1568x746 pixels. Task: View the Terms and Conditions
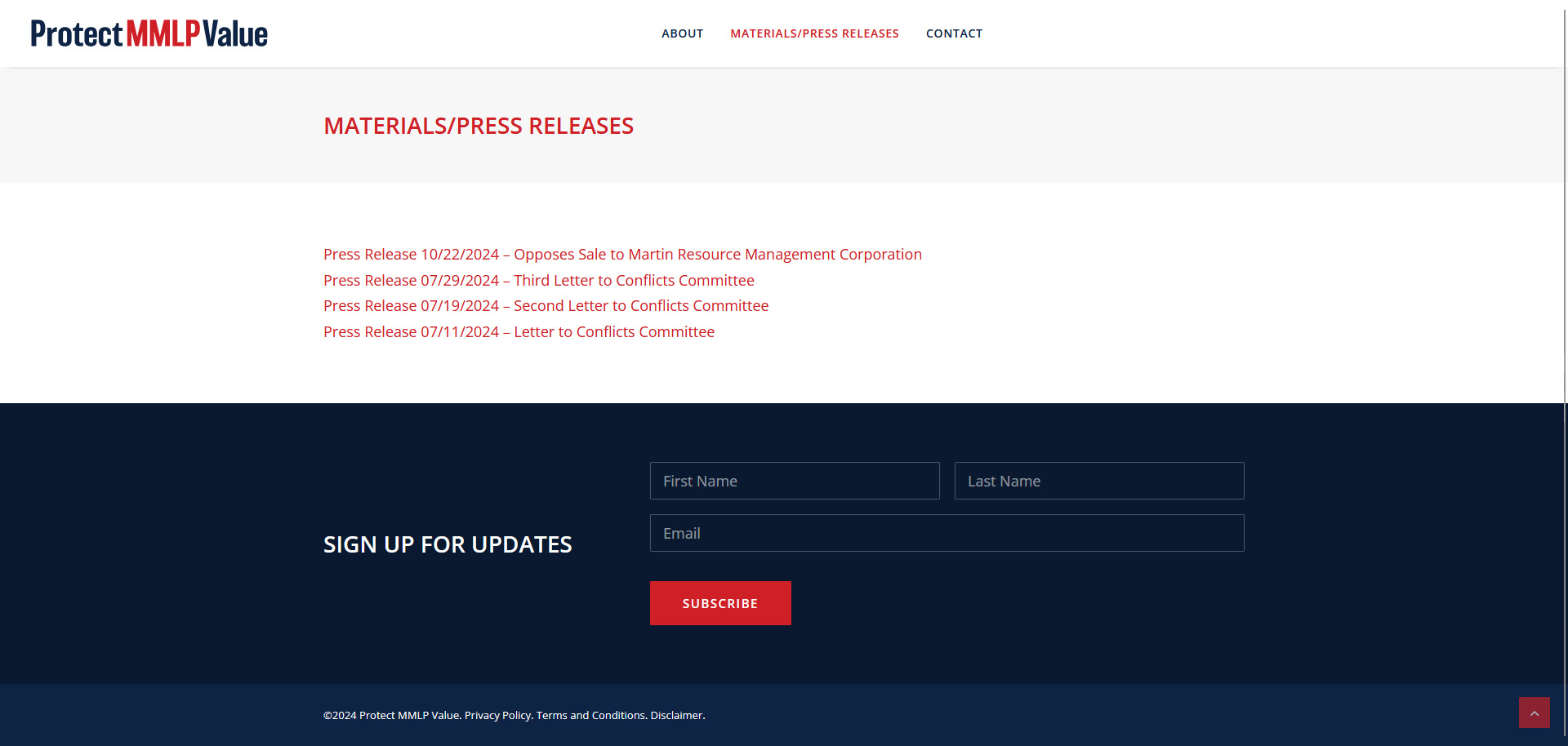(590, 716)
